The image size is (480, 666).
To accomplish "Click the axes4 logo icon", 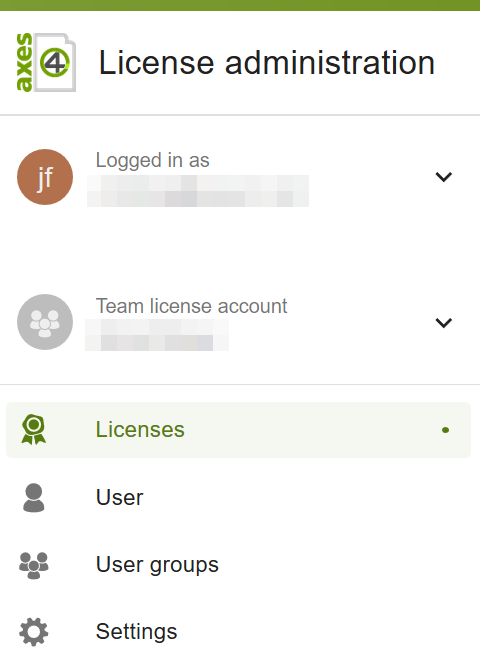I will click(x=46, y=62).
